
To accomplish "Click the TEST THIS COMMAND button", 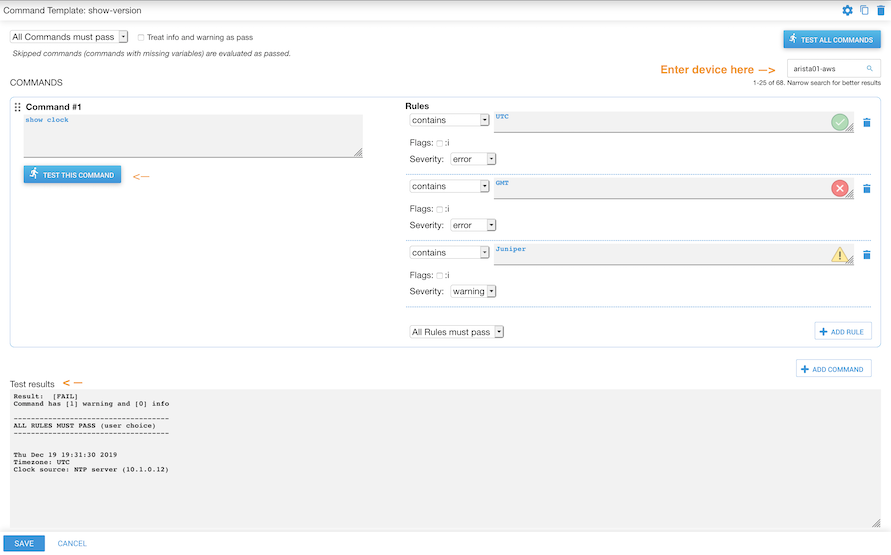I will (x=72, y=174).
